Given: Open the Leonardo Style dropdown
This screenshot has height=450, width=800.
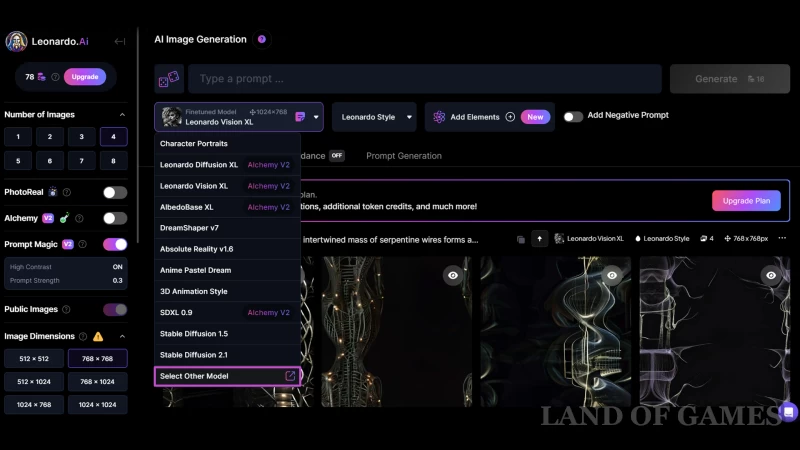Looking at the screenshot, I should coord(374,117).
